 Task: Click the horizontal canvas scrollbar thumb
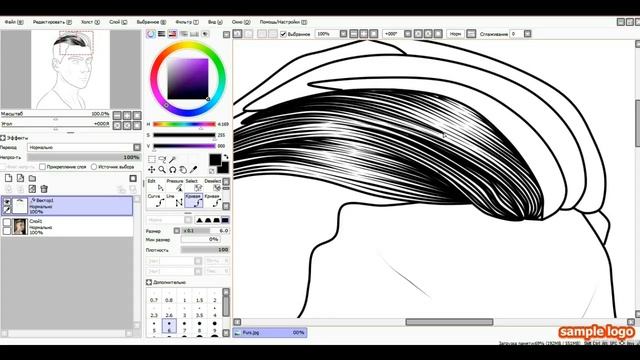point(449,322)
